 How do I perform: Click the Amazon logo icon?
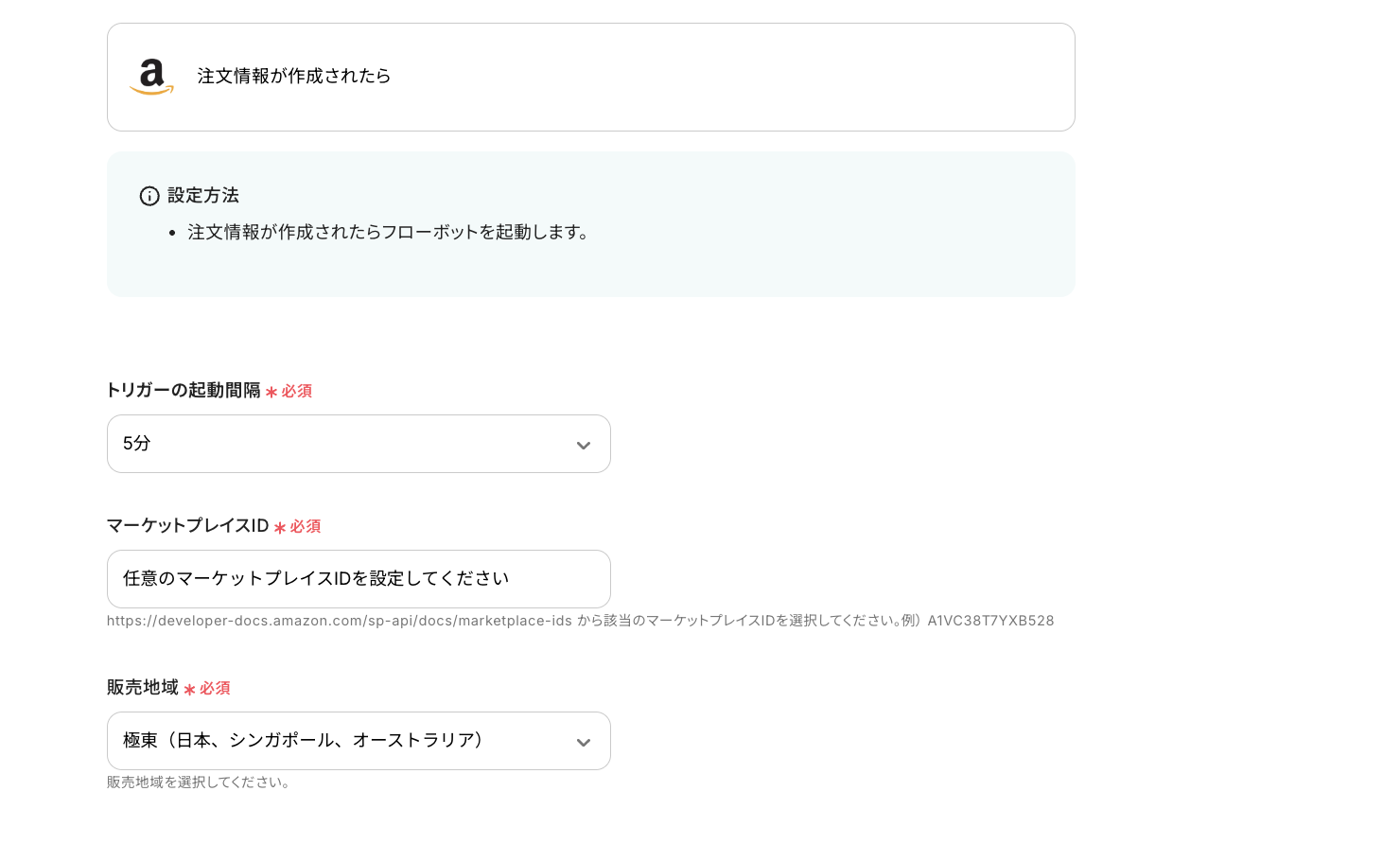click(151, 77)
